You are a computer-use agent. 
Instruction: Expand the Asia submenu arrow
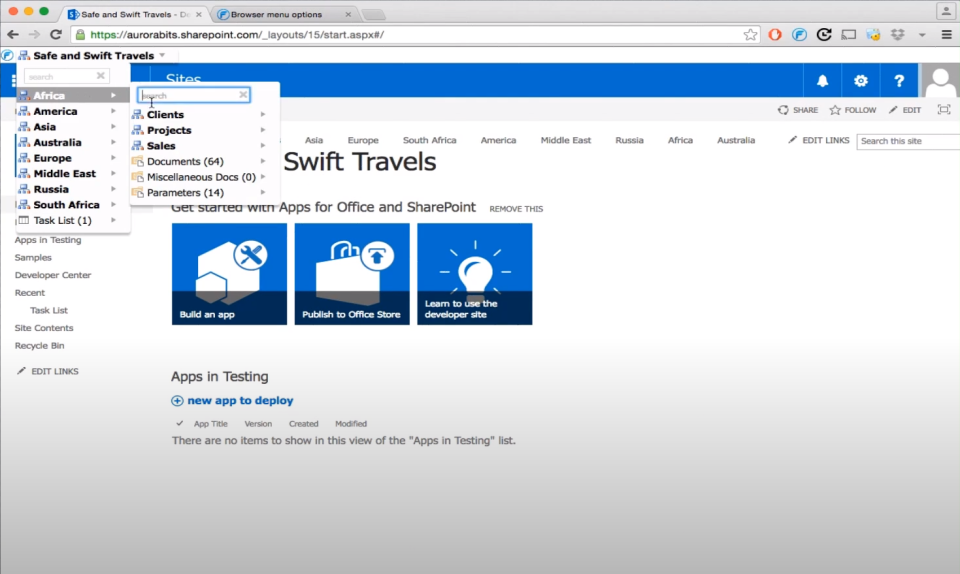pyautogui.click(x=113, y=127)
